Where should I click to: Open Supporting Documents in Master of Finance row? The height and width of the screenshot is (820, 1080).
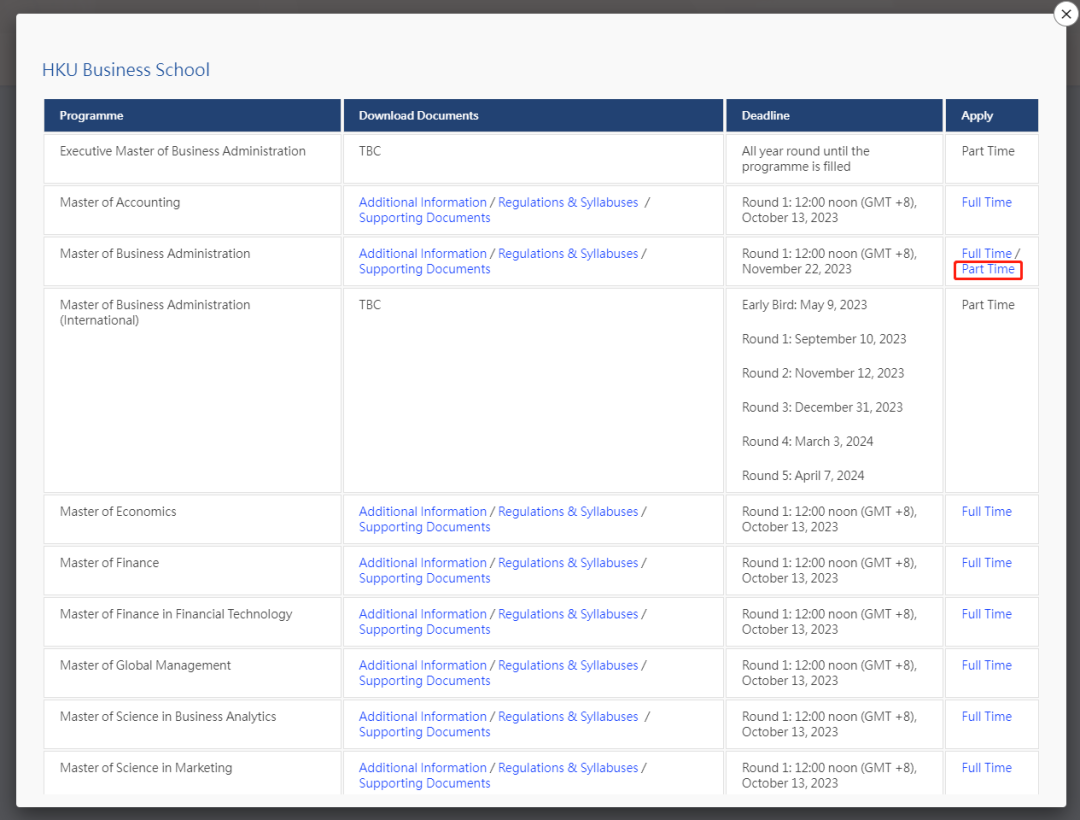click(424, 578)
